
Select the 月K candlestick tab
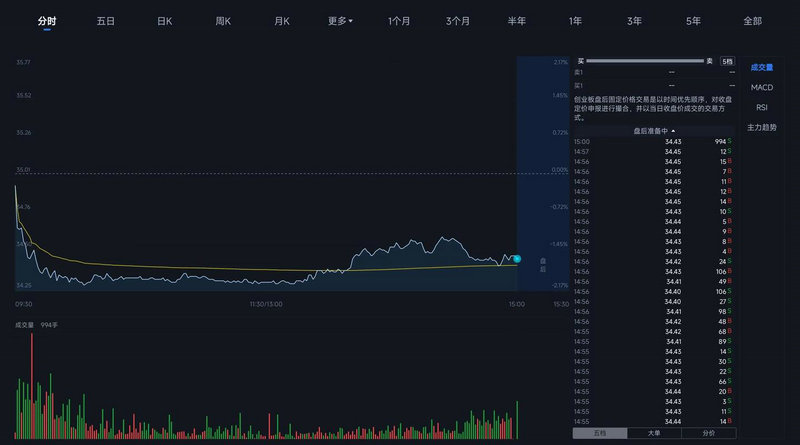click(x=282, y=21)
